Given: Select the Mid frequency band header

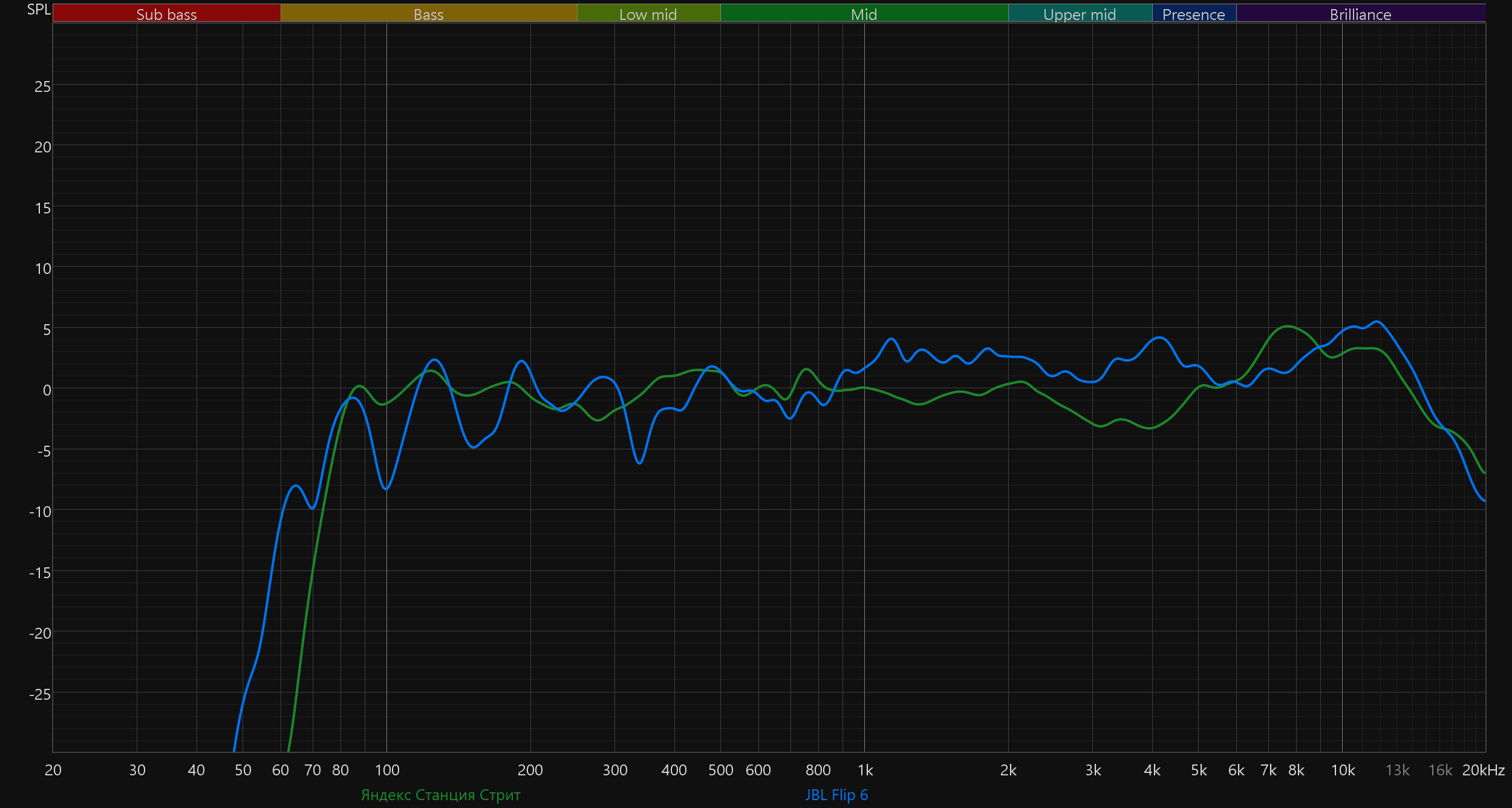Looking at the screenshot, I should point(864,14).
